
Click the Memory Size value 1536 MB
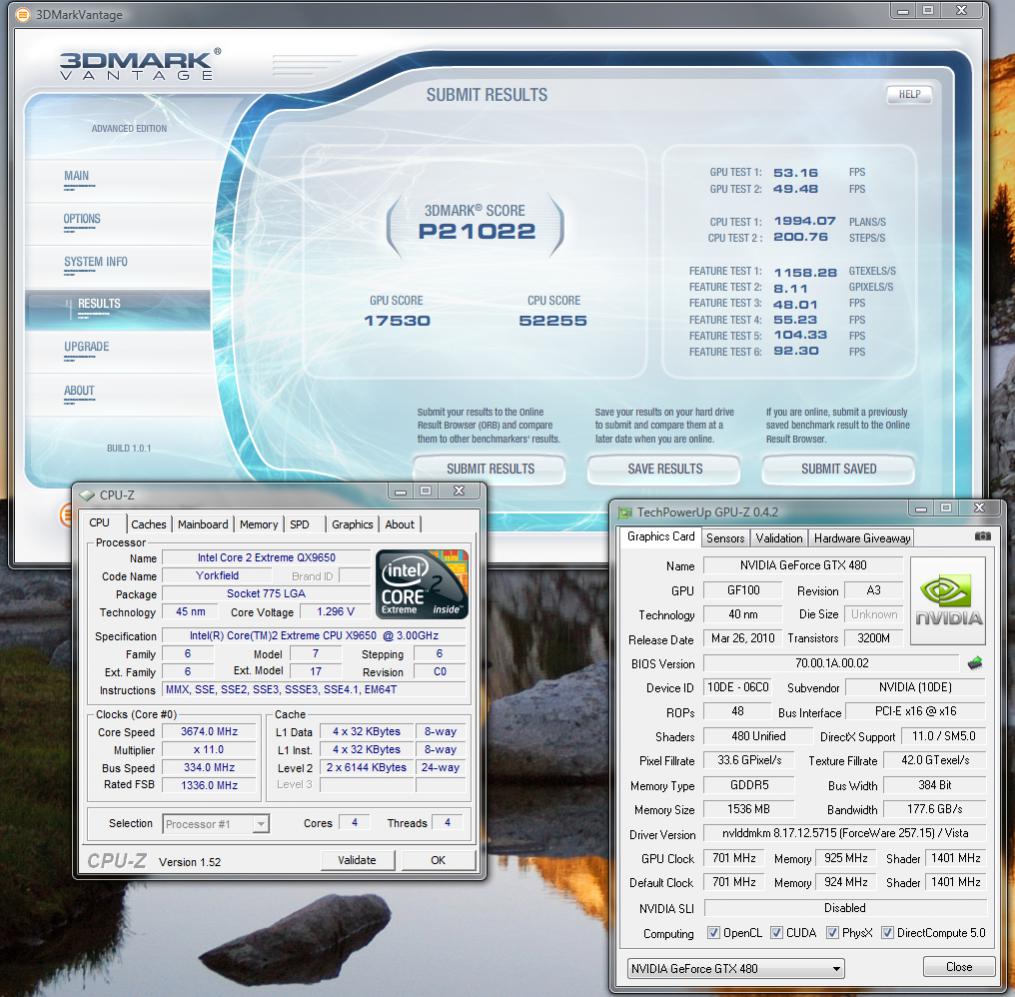[x=748, y=809]
